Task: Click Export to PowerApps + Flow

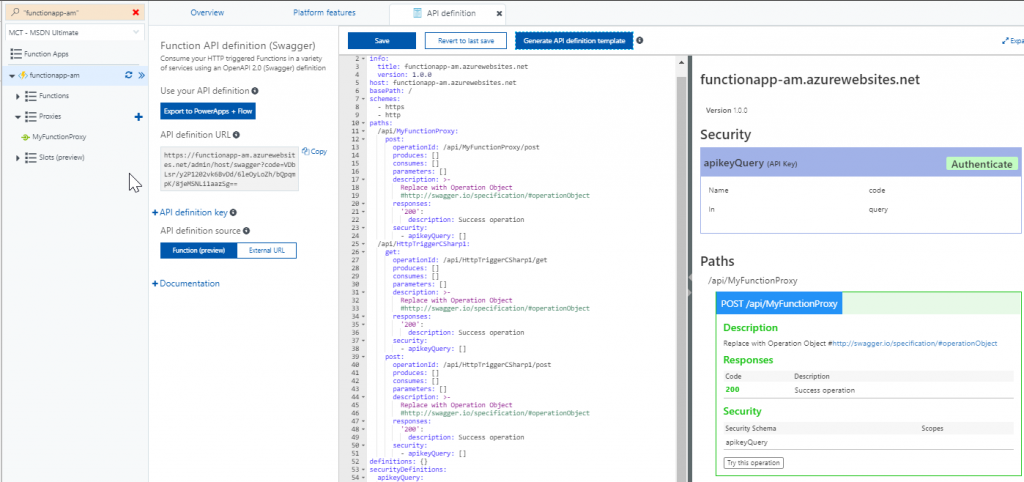Action: [x=208, y=111]
